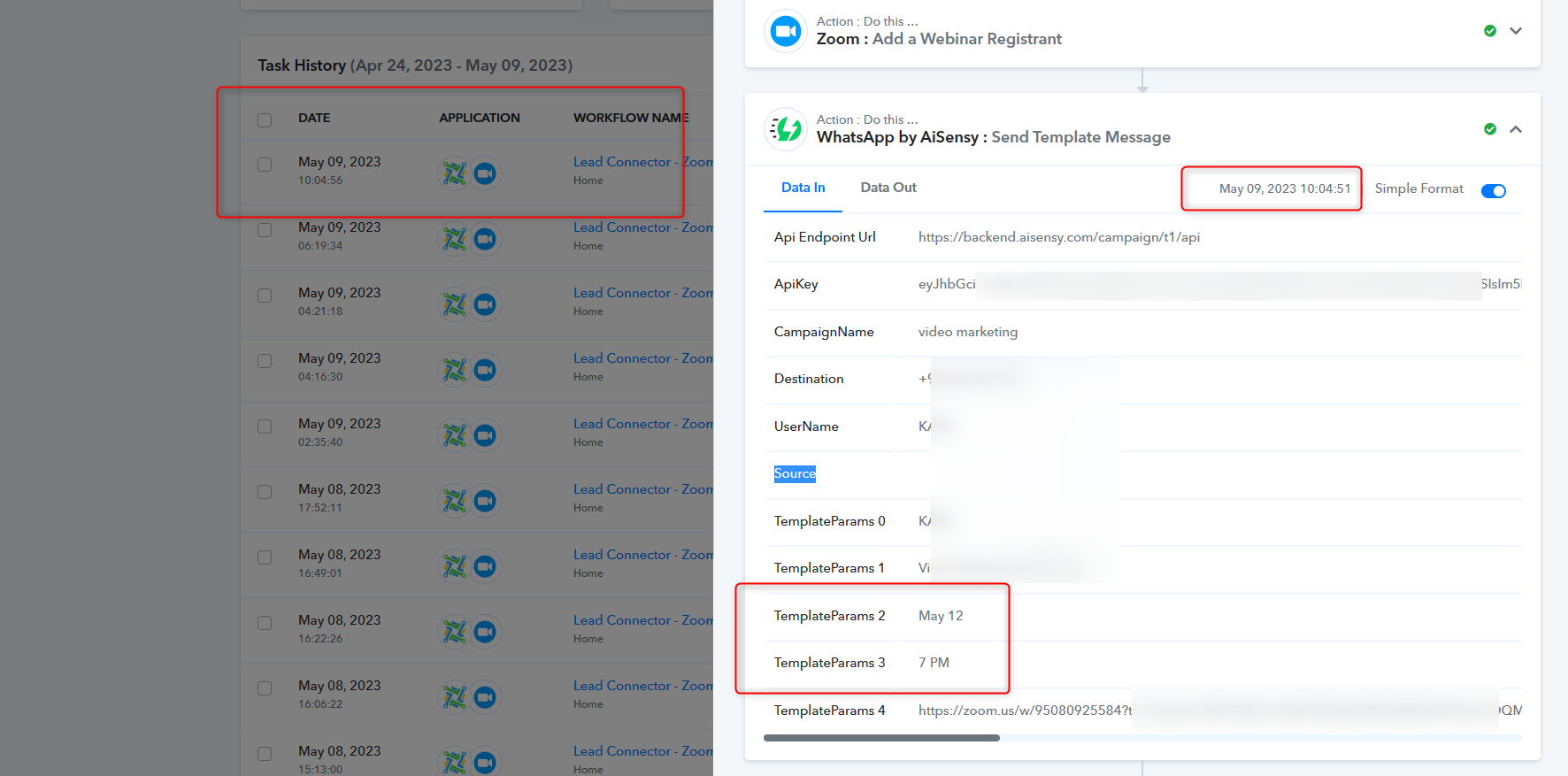Click Lead Connector icon in 10:04:56 row

[455, 173]
